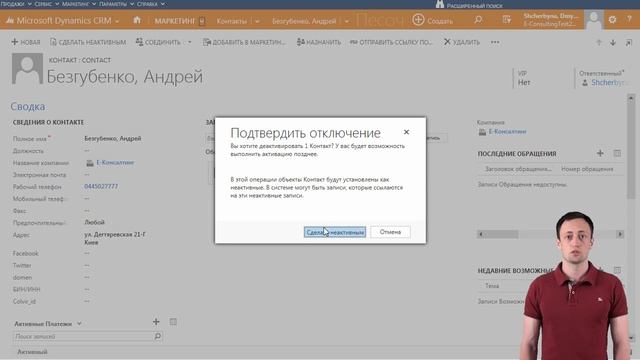Add new payment with plus icon
The image size is (640, 360).
pos(156,322)
